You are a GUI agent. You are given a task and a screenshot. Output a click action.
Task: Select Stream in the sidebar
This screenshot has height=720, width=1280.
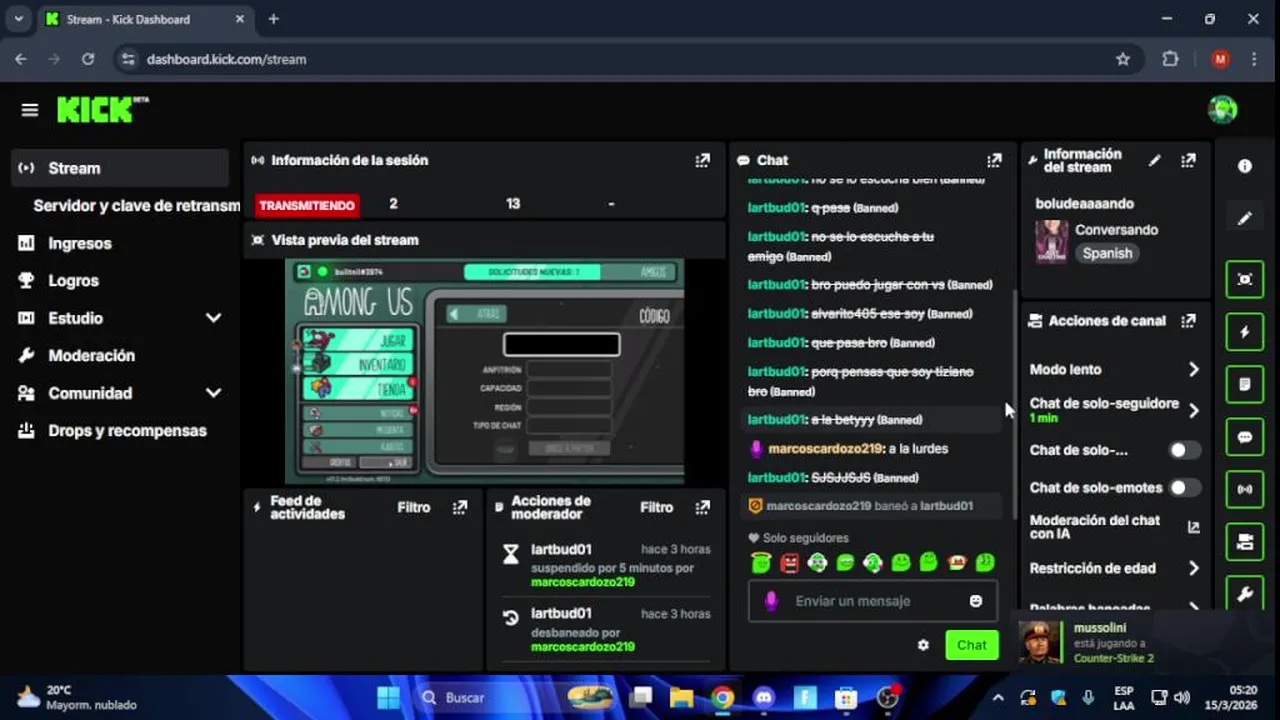click(x=120, y=168)
